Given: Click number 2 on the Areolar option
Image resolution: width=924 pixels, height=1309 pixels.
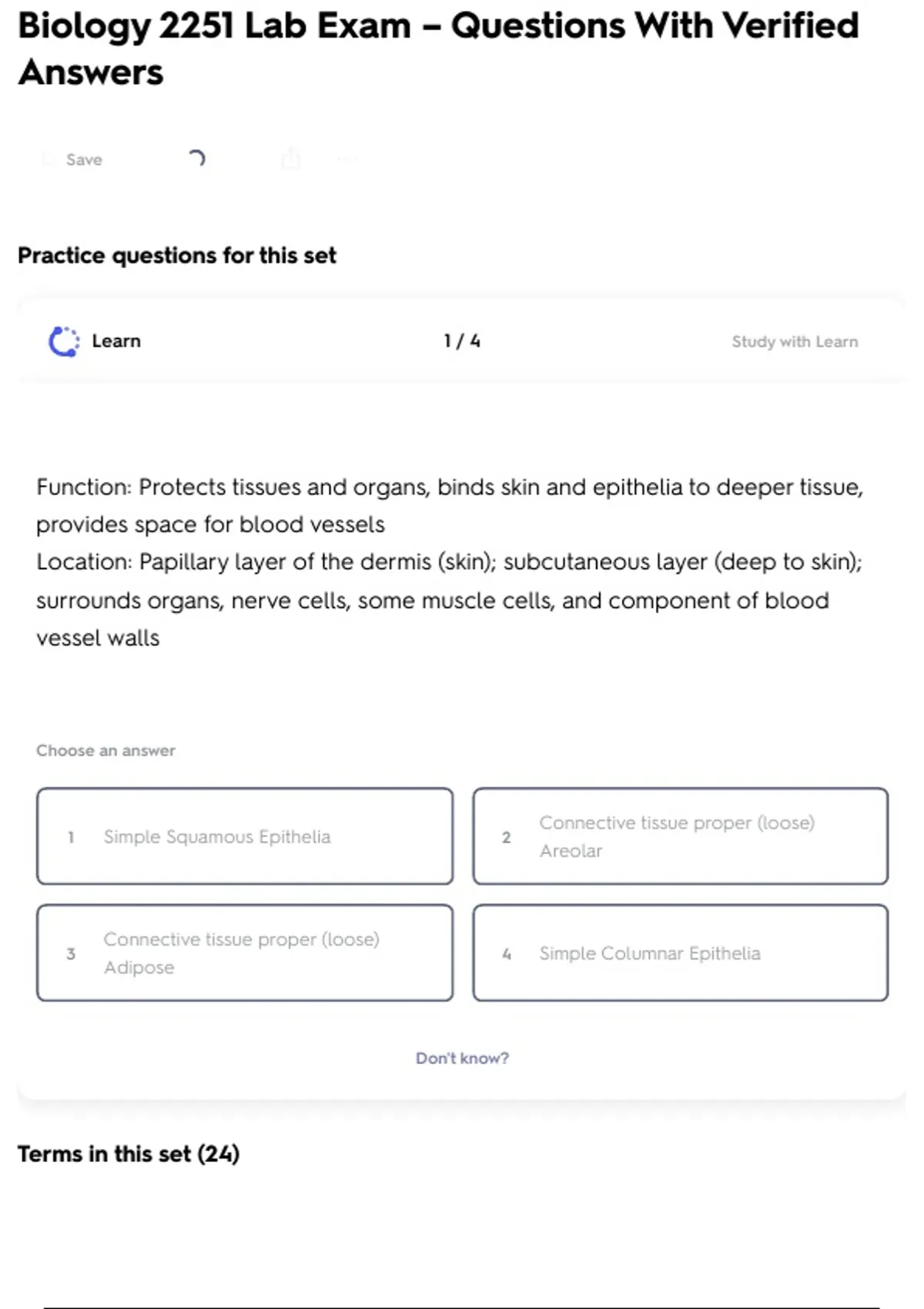Looking at the screenshot, I should click(x=506, y=837).
